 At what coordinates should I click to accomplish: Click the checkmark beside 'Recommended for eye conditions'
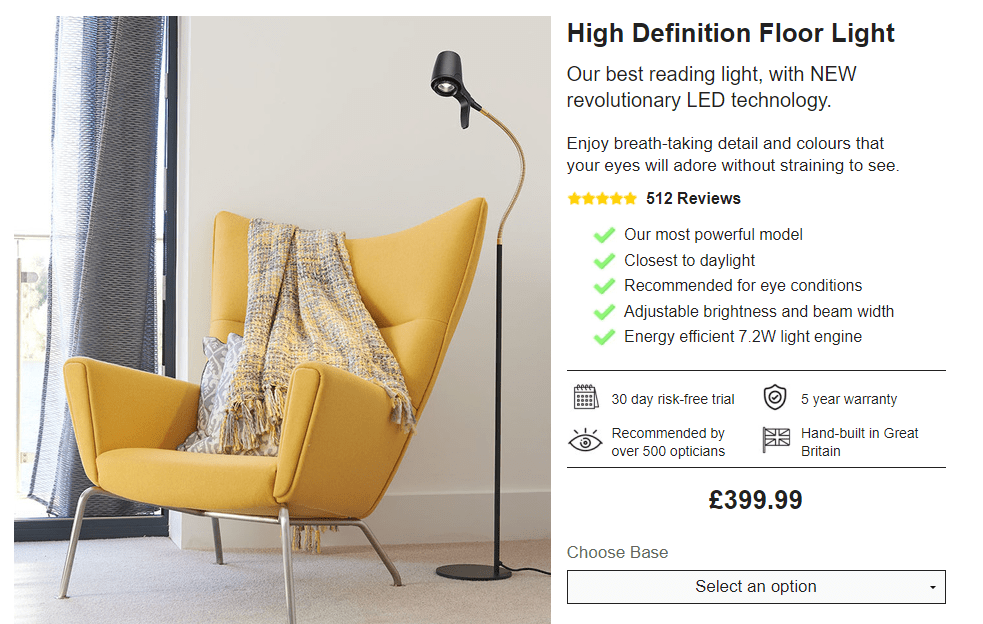(x=604, y=287)
